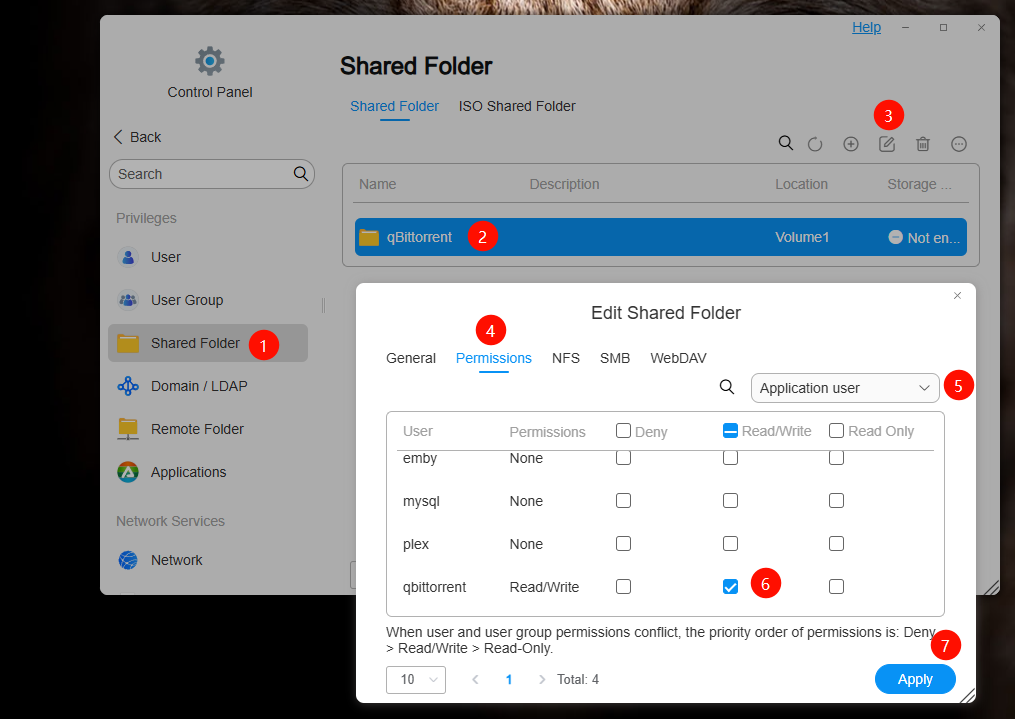Click page number 1 in pagination
Viewport: 1015px width, 719px height.
tap(509, 680)
